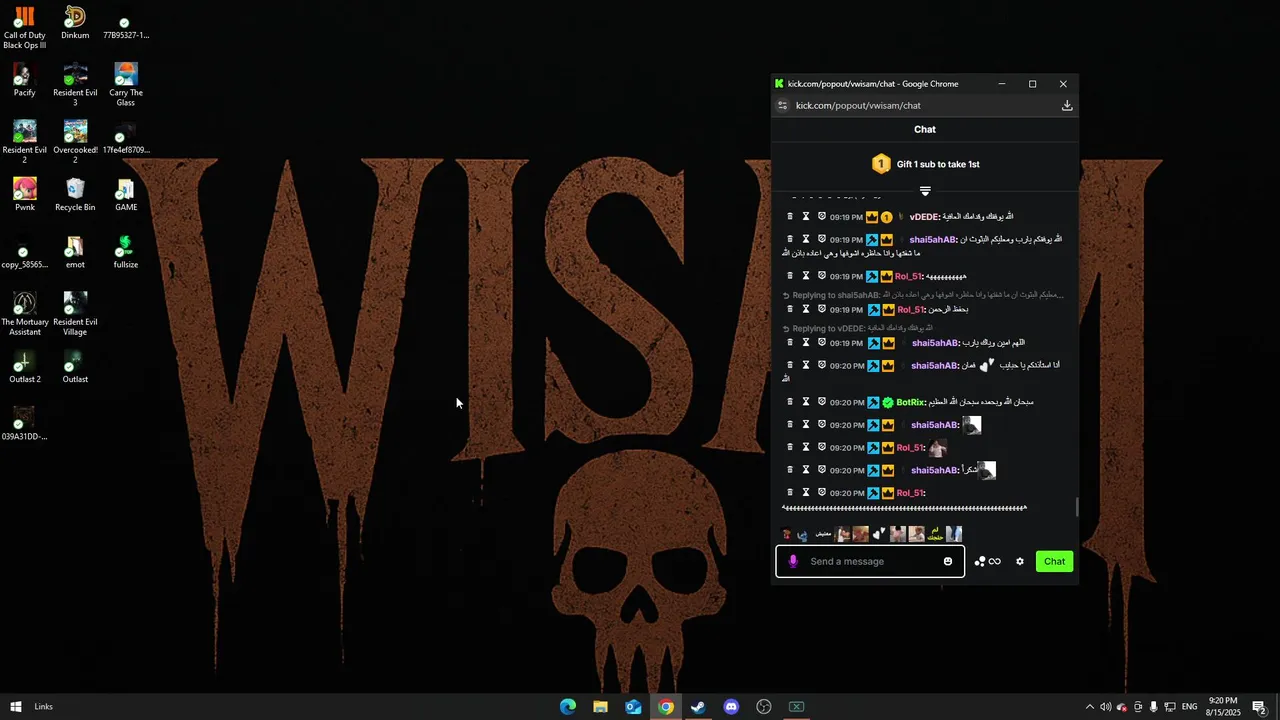Click the white hearts emote in quick bar
The width and height of the screenshot is (1280, 720).
click(x=878, y=534)
